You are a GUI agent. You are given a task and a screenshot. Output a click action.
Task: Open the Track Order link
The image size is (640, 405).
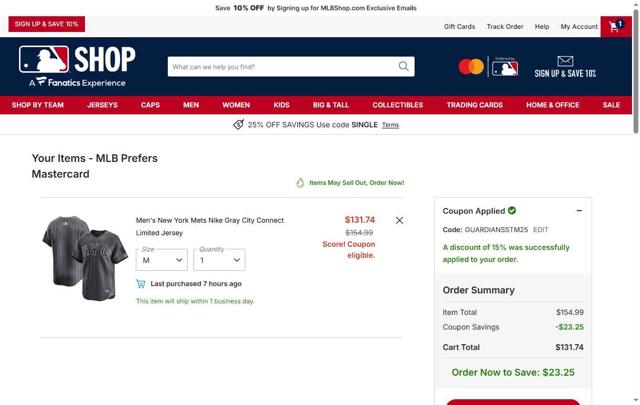click(x=505, y=27)
